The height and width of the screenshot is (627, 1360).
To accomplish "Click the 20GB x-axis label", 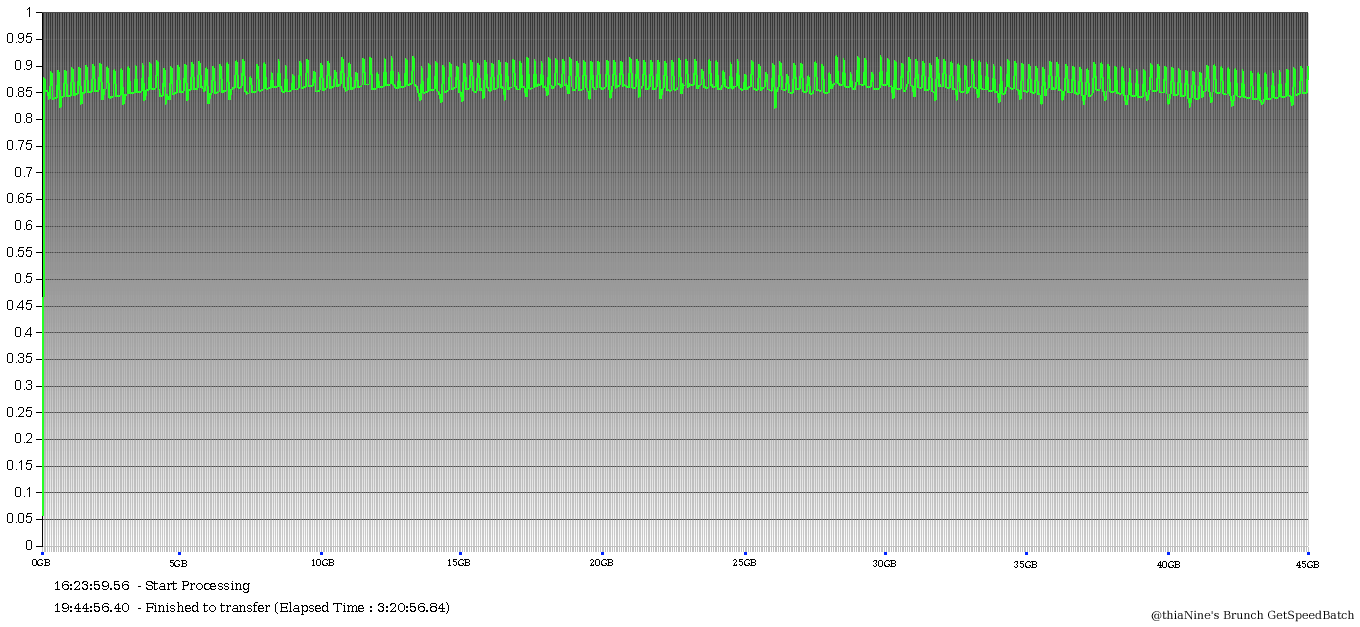I will (x=601, y=564).
